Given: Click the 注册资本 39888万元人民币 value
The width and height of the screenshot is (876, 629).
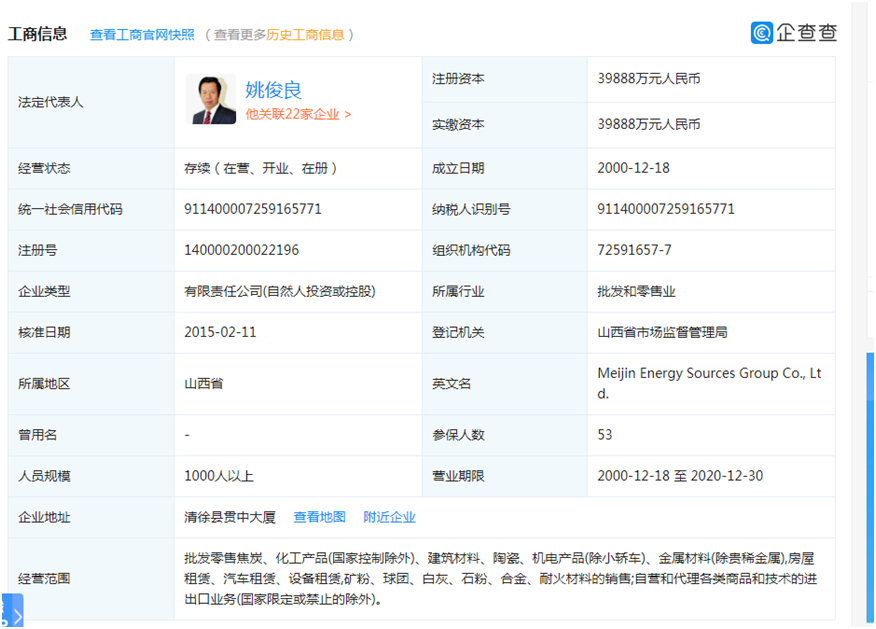Looking at the screenshot, I should (649, 79).
